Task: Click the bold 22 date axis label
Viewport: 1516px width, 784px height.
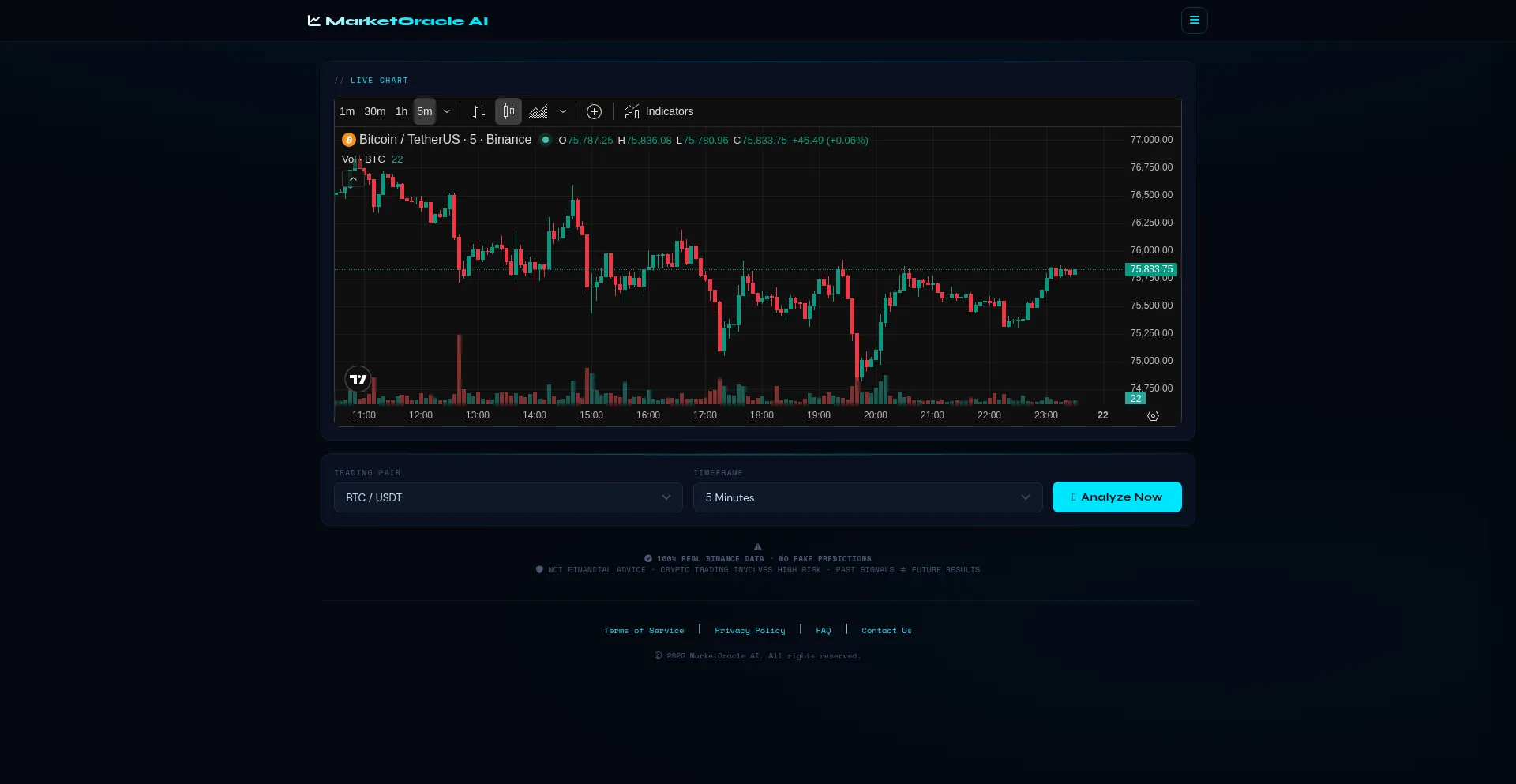Action: (x=1103, y=415)
